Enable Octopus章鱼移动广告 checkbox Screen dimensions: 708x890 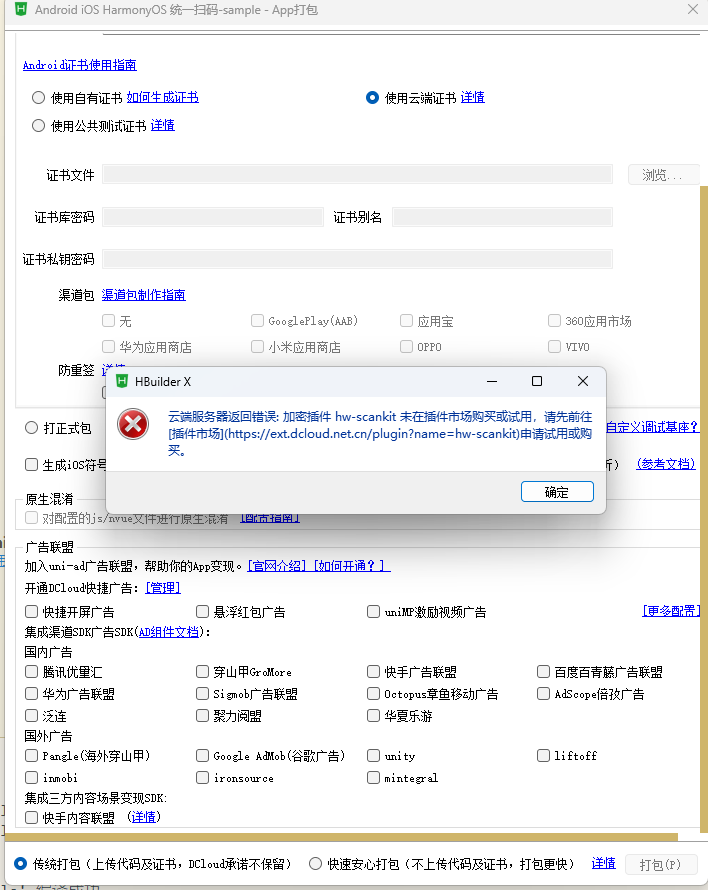coord(373,693)
